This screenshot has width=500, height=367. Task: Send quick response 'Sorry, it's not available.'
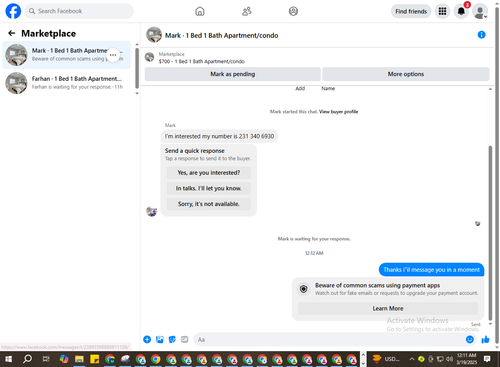(x=209, y=204)
